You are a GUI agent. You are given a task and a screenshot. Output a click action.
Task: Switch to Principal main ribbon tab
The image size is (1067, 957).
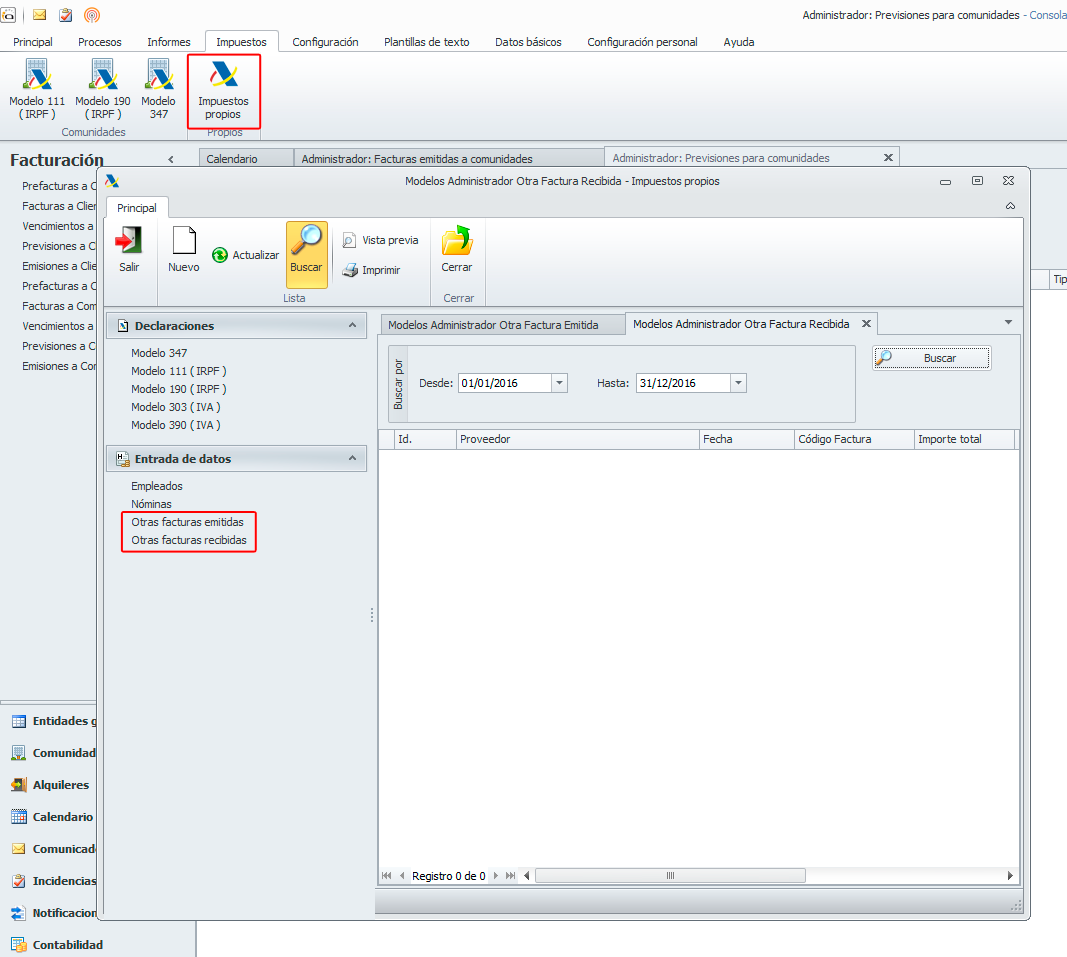33,42
